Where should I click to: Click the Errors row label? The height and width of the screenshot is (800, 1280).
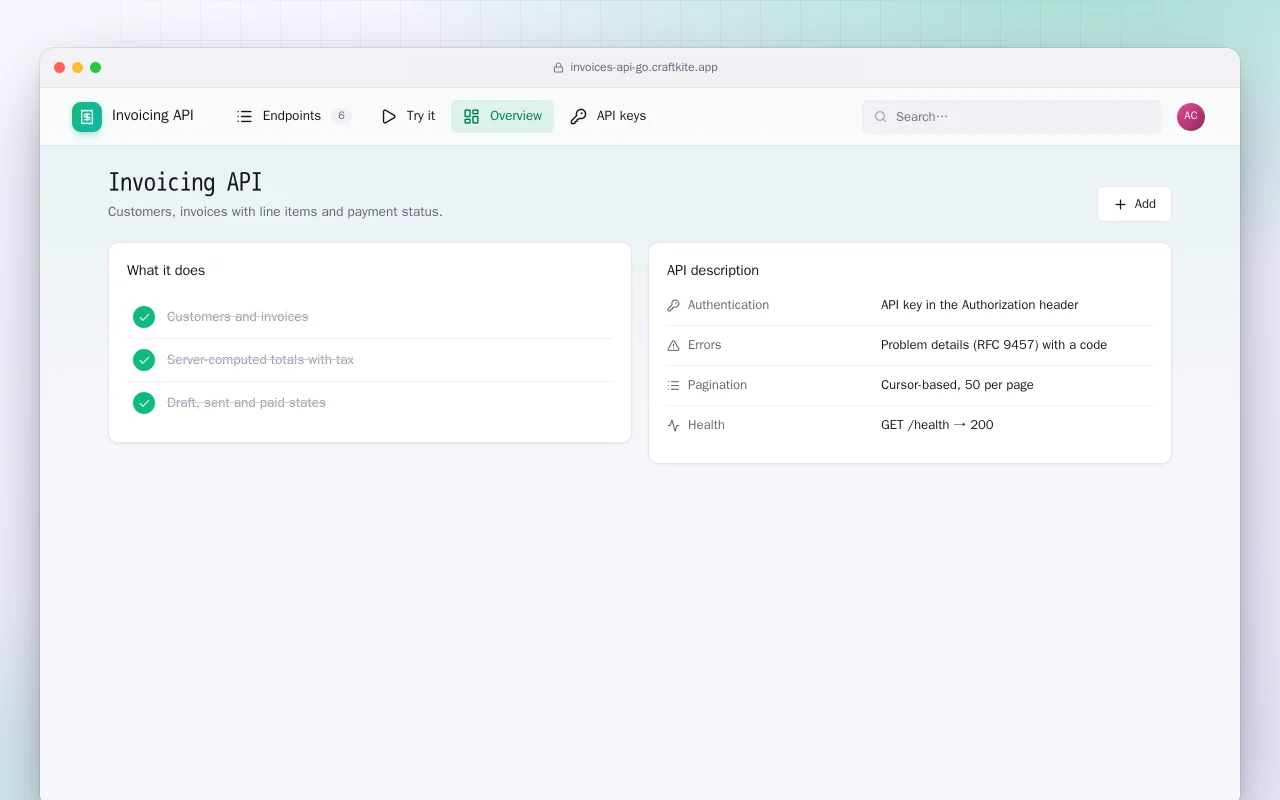point(704,345)
